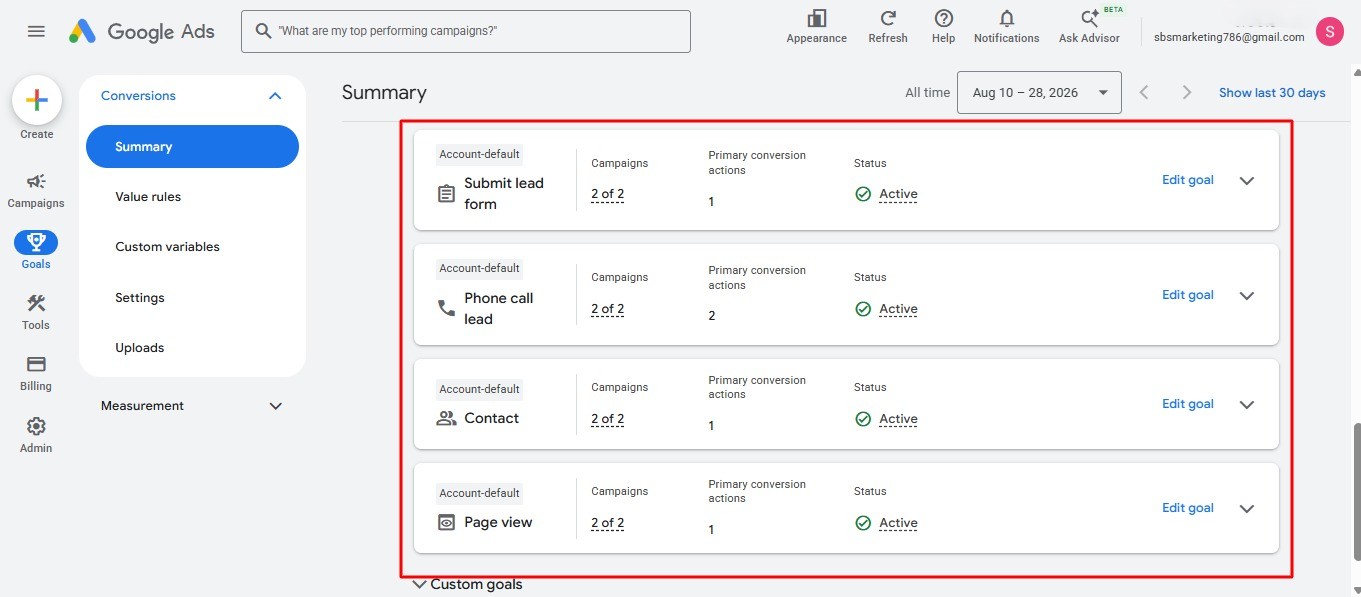
Task: Click the All time label
Action: (927, 92)
